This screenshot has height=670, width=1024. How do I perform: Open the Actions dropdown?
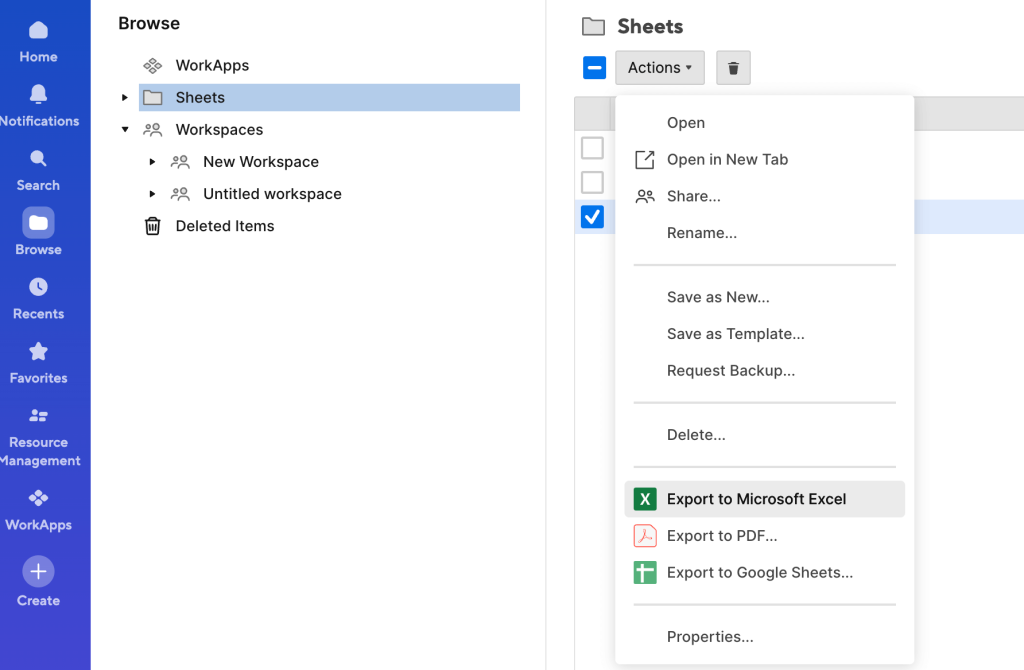(659, 67)
